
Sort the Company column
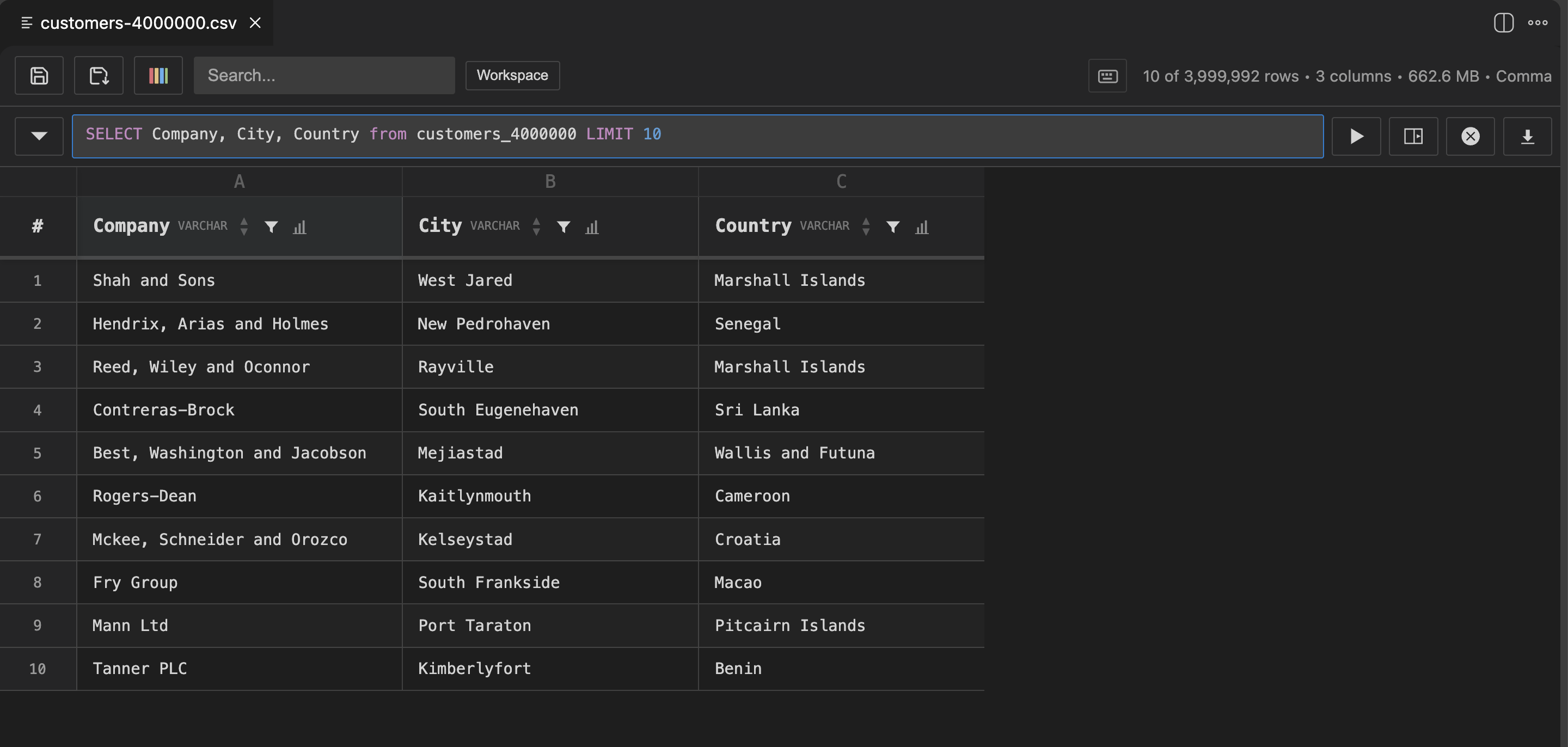(x=244, y=226)
